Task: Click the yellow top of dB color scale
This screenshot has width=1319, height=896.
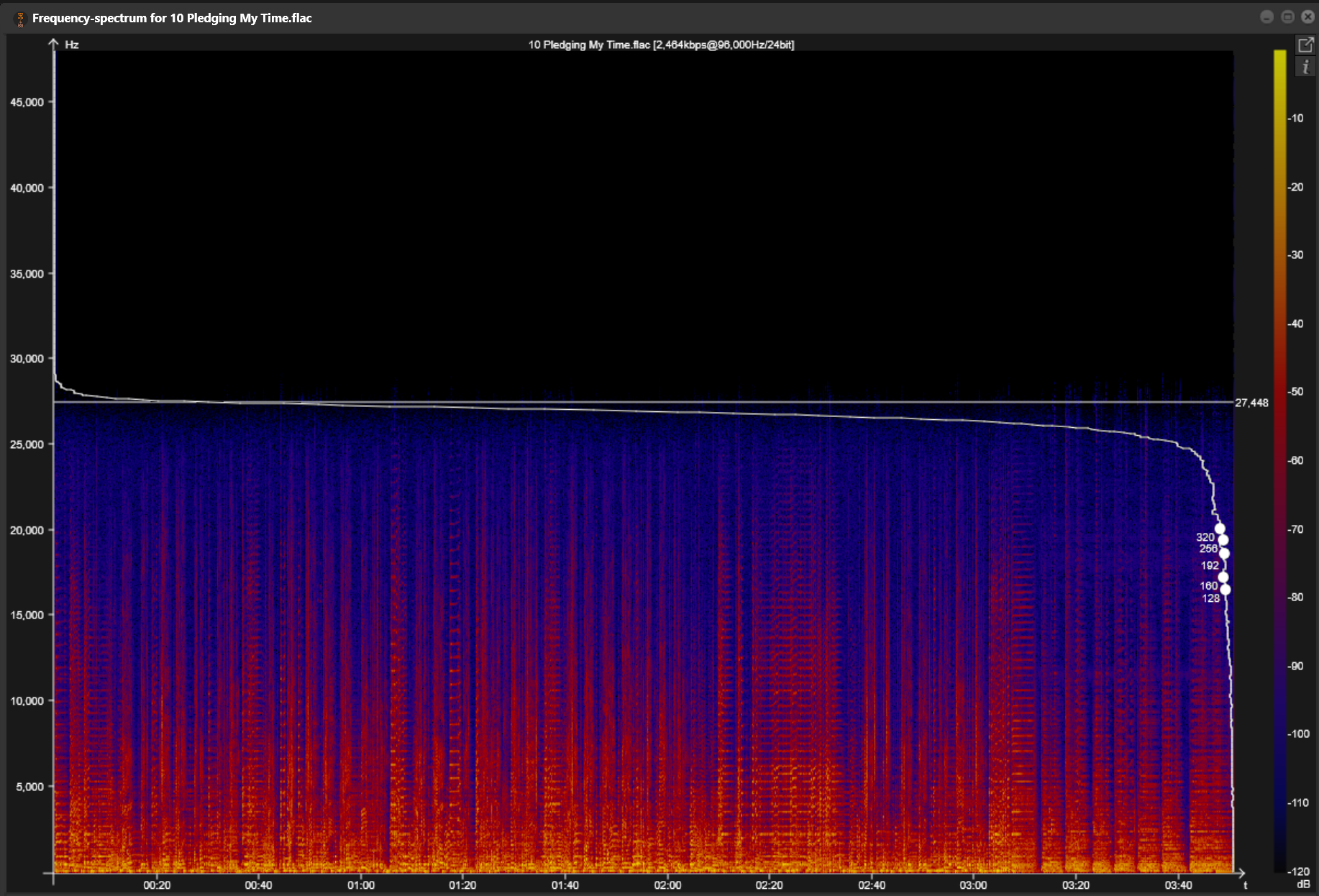Action: coord(1279,58)
